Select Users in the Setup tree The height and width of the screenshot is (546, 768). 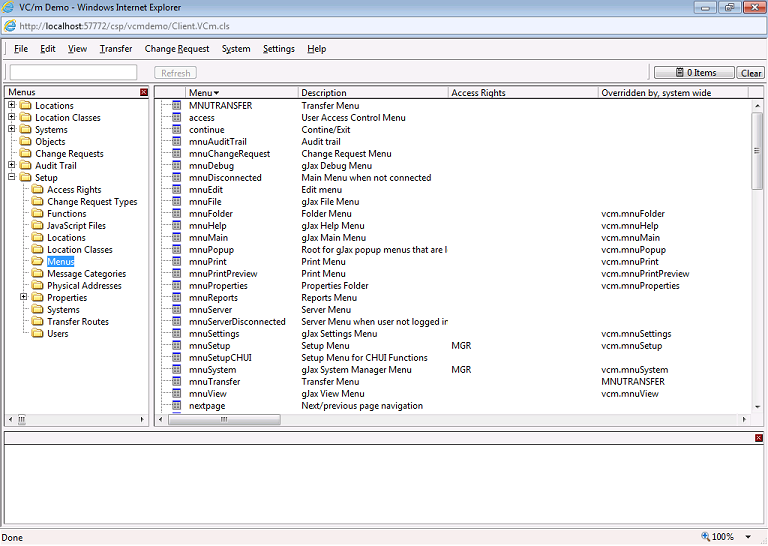coord(58,334)
